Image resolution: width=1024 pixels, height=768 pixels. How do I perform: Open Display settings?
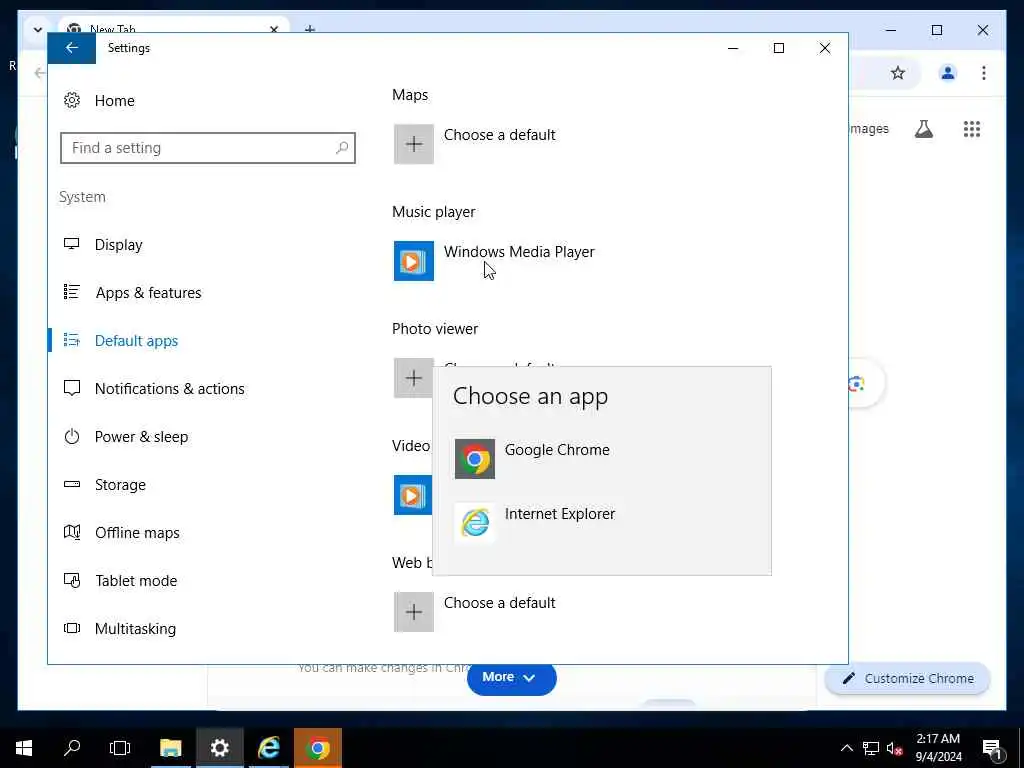click(118, 245)
